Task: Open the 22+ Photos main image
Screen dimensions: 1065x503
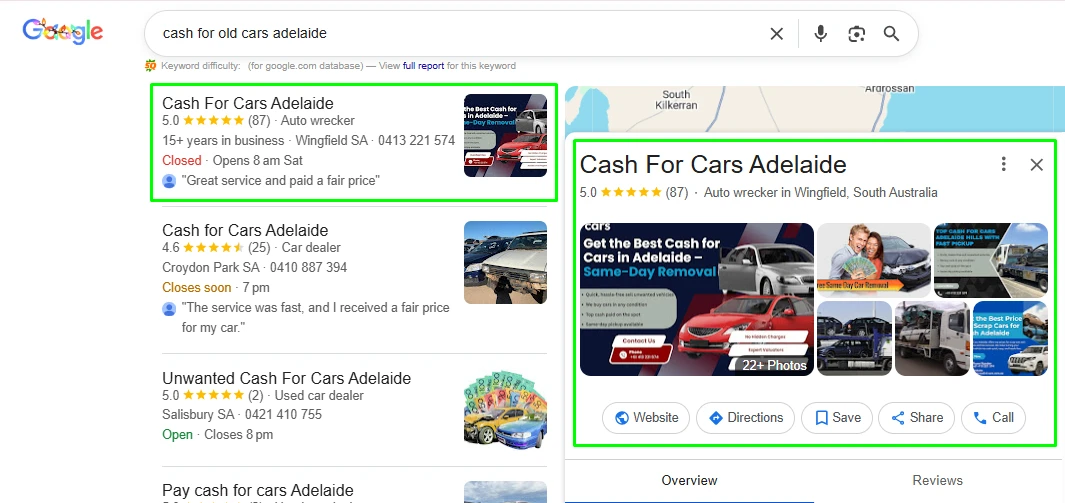Action: coord(697,299)
